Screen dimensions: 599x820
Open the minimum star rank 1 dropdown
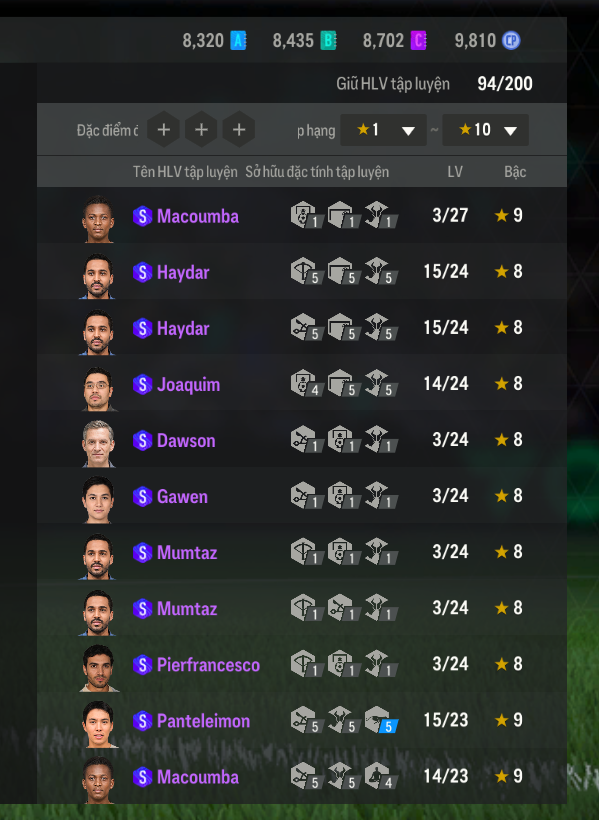[383, 130]
